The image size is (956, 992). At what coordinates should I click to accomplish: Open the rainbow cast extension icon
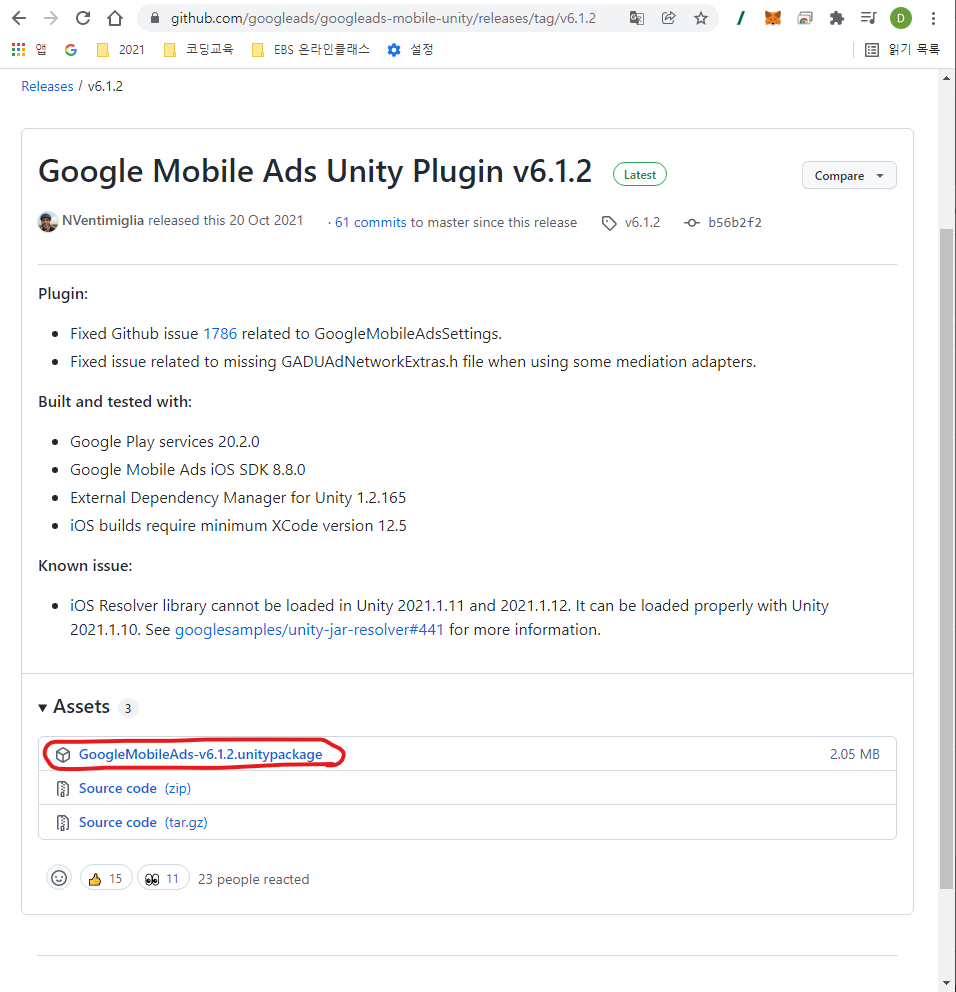(x=805, y=18)
